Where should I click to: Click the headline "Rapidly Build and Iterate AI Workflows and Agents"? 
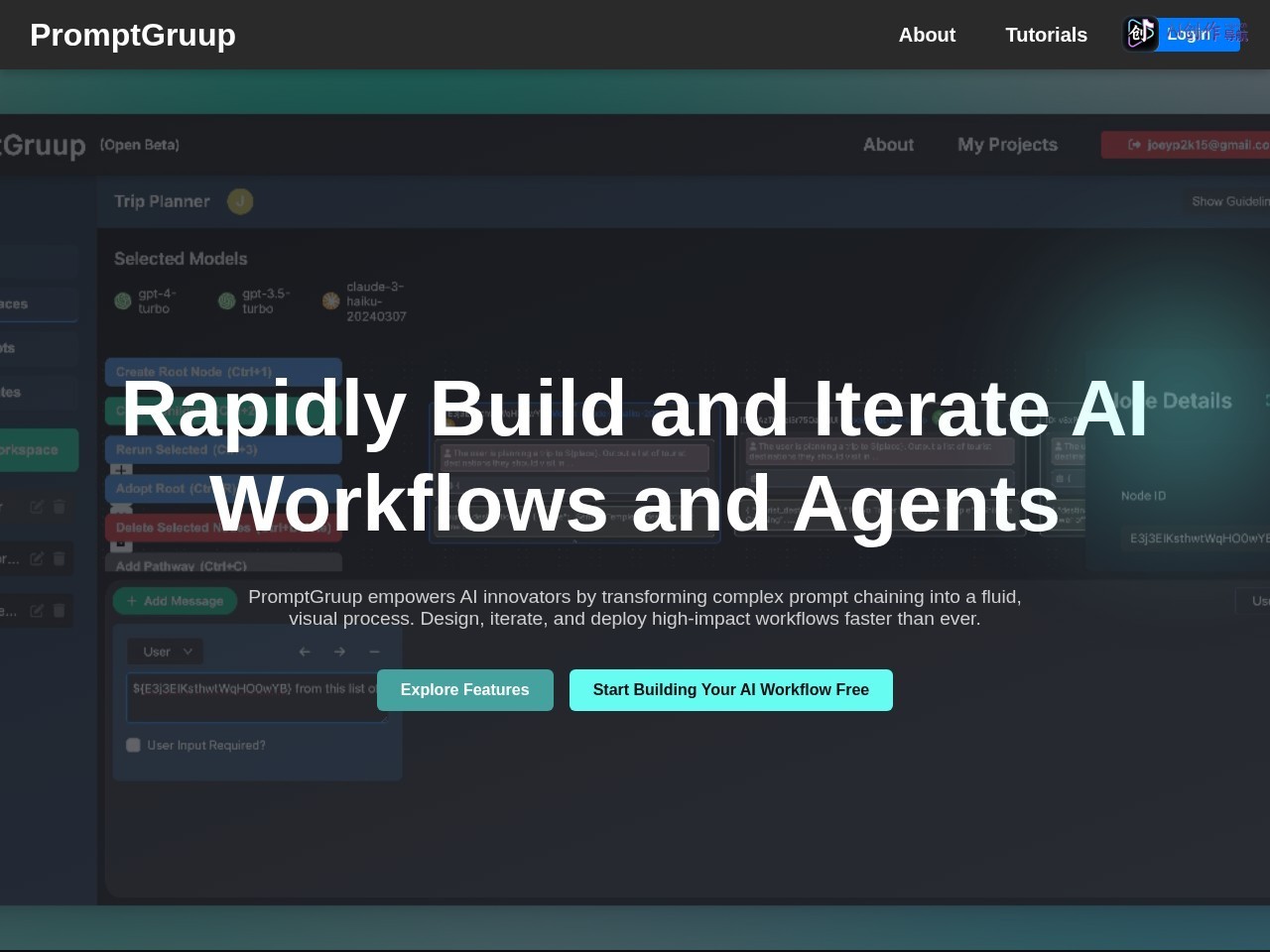[x=635, y=456]
